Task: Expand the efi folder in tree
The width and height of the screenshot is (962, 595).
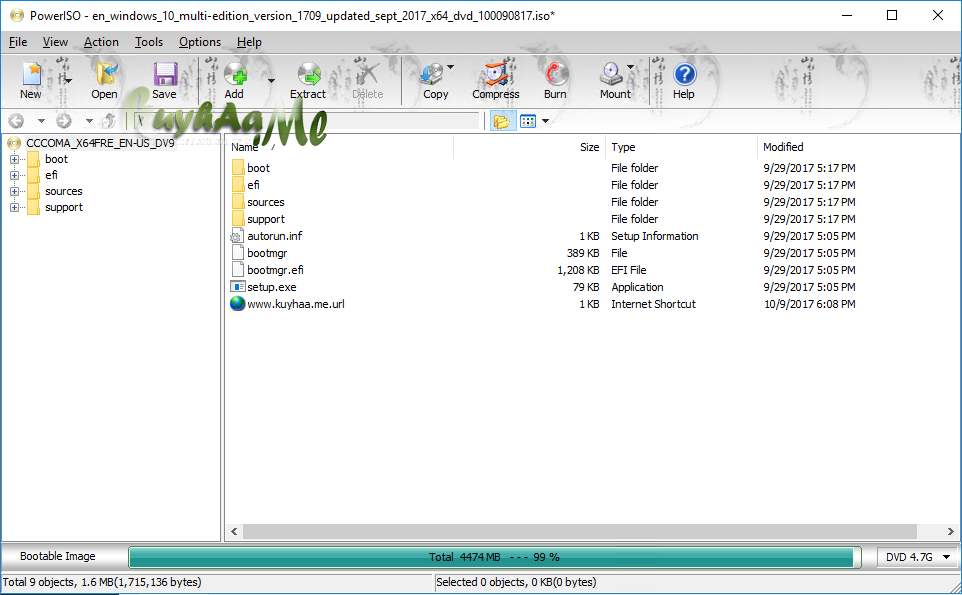Action: 14,175
